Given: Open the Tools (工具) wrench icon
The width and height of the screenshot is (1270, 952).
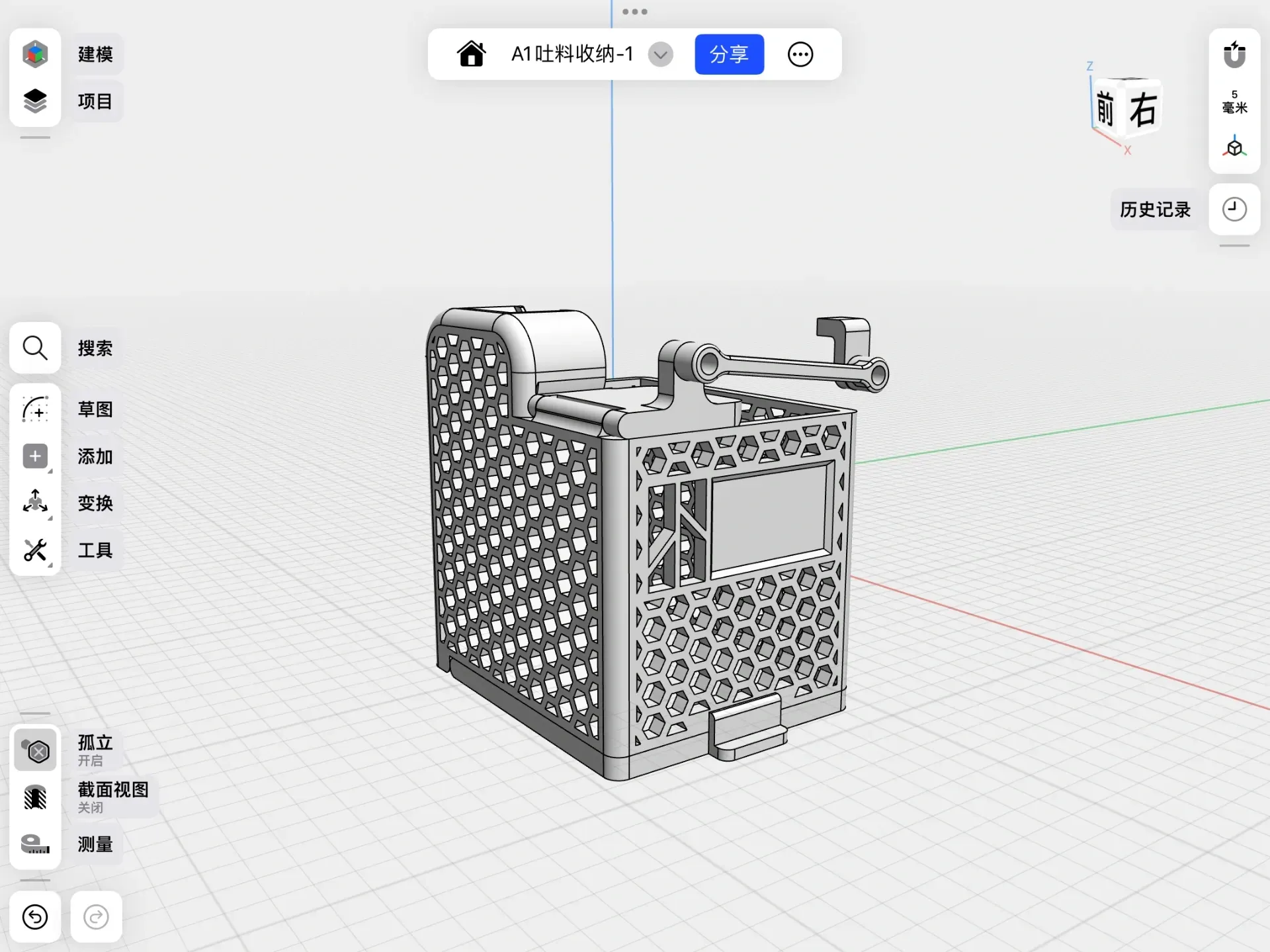Looking at the screenshot, I should click(x=35, y=550).
